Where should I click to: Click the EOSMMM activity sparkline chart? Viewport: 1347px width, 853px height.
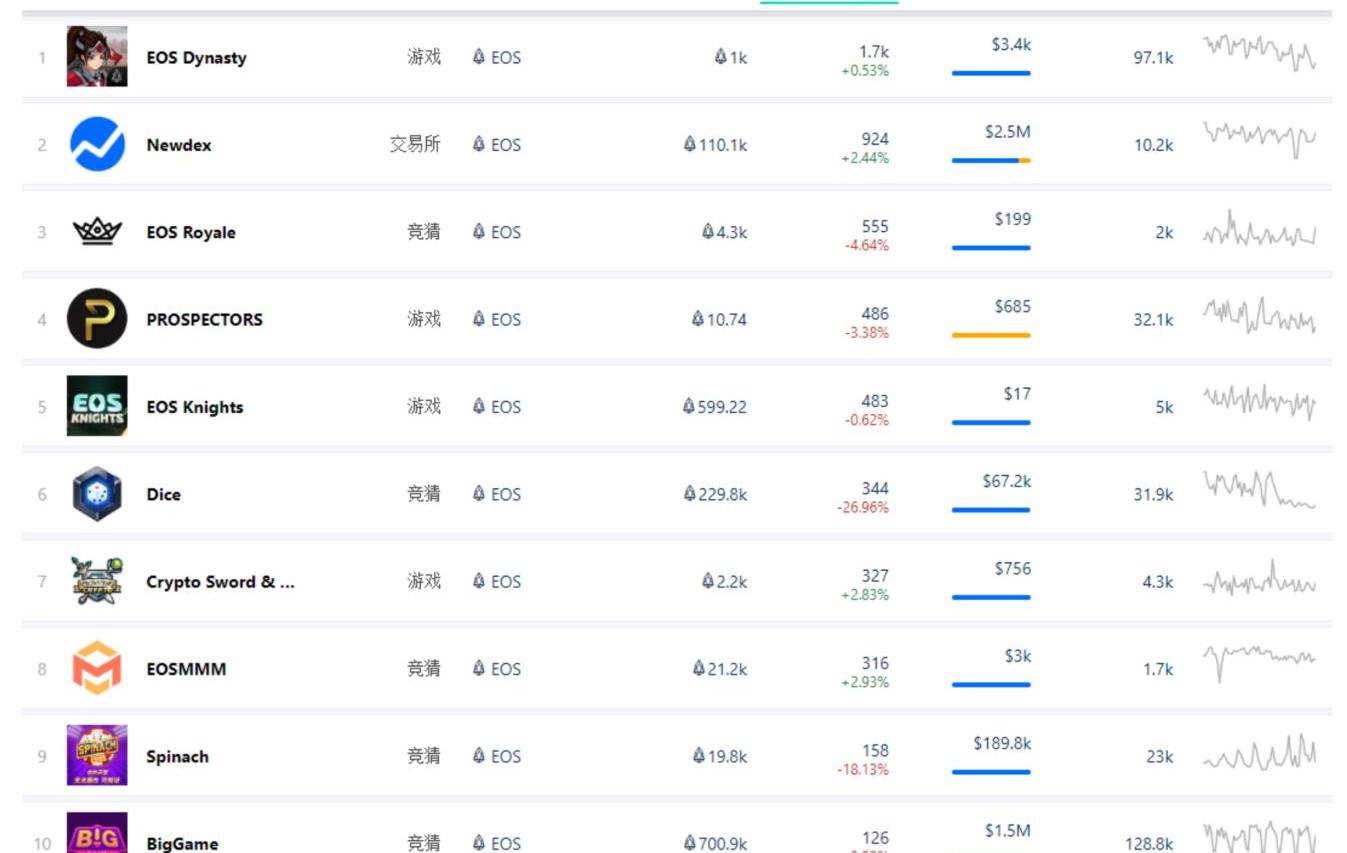point(1259,660)
